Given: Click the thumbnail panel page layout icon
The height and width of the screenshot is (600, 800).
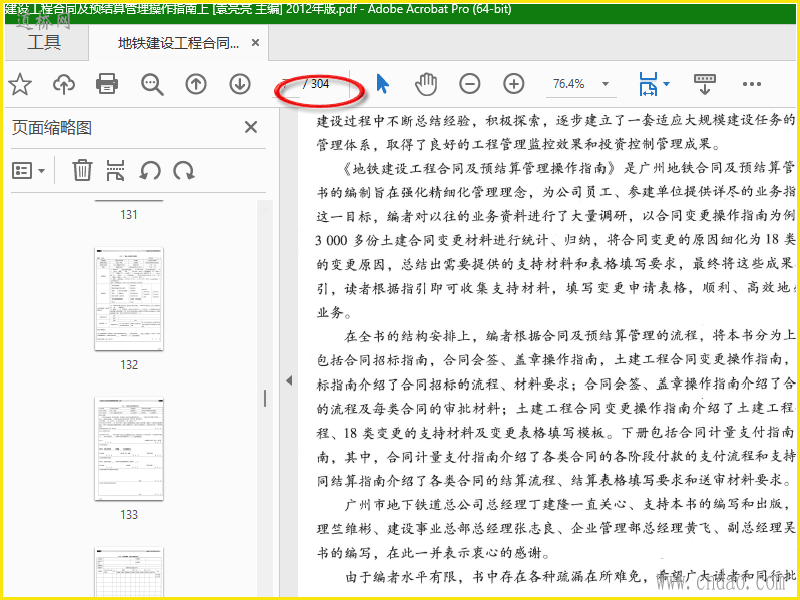Looking at the screenshot, I should tap(115, 170).
